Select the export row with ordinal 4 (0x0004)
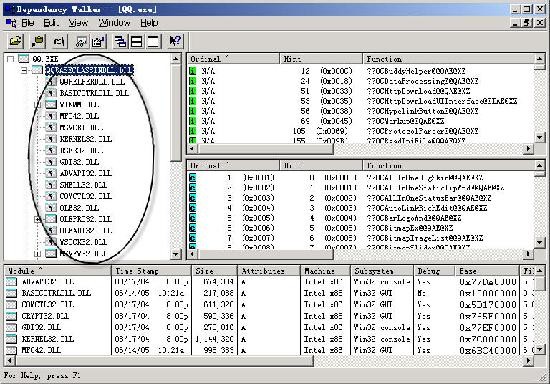 click(361, 208)
